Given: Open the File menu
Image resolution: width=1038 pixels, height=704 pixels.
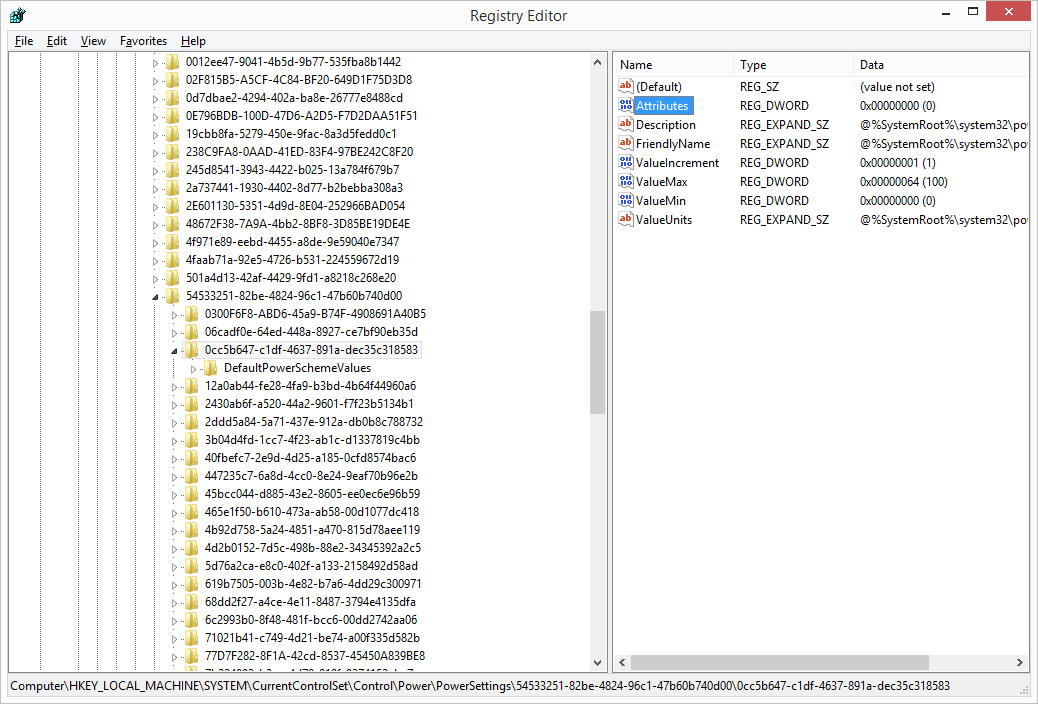Looking at the screenshot, I should click(24, 41).
